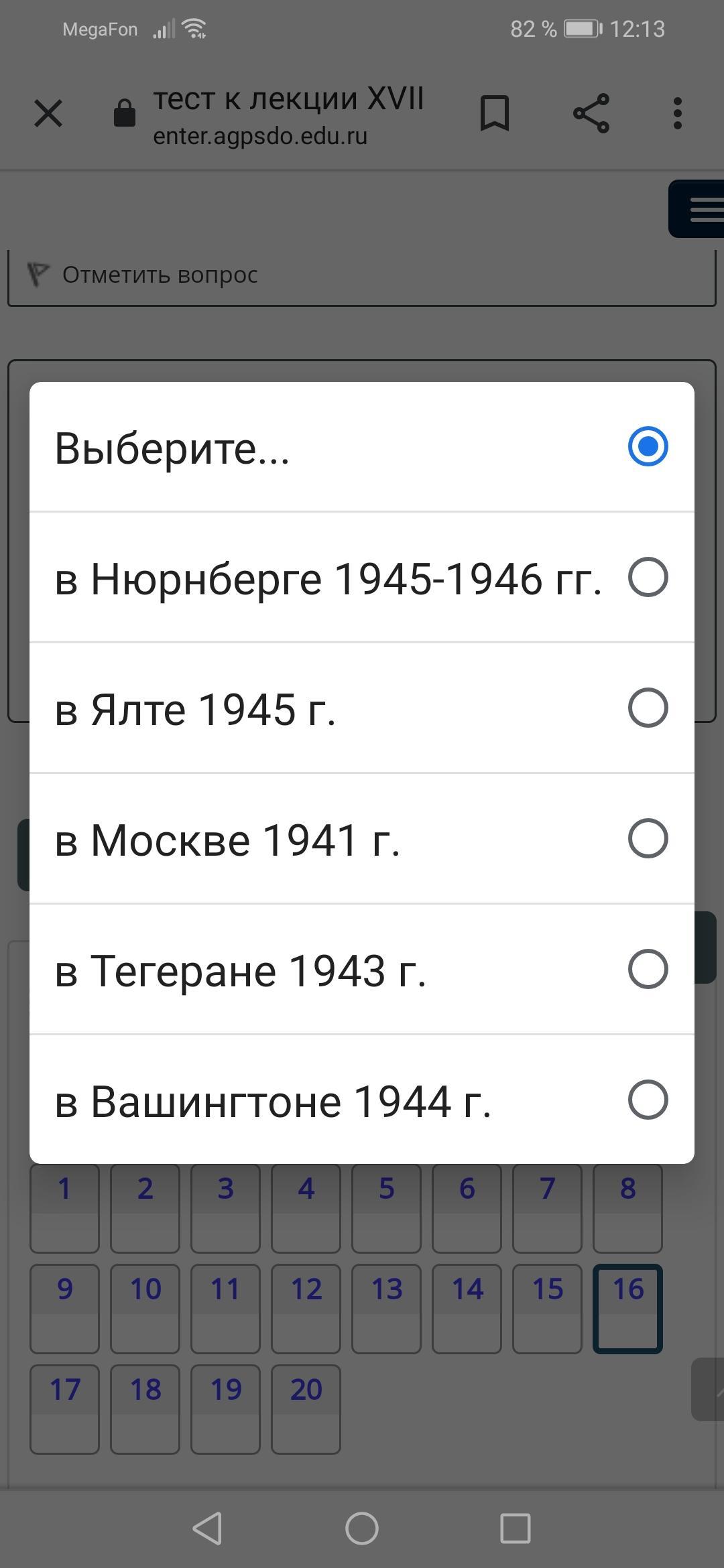Close the browser tab with X icon
Screen dimensions: 724x1568
pyautogui.click(x=48, y=113)
